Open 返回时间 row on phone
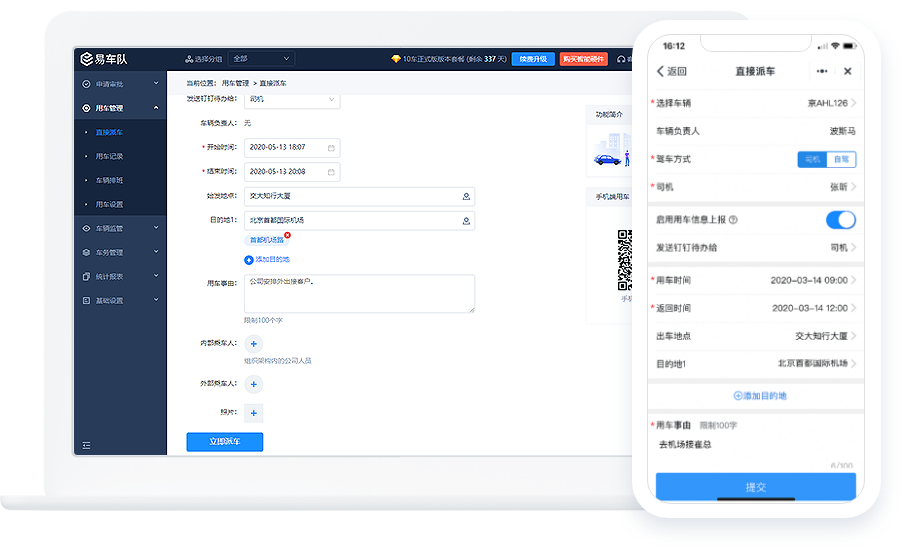911x558 pixels. tap(756, 308)
